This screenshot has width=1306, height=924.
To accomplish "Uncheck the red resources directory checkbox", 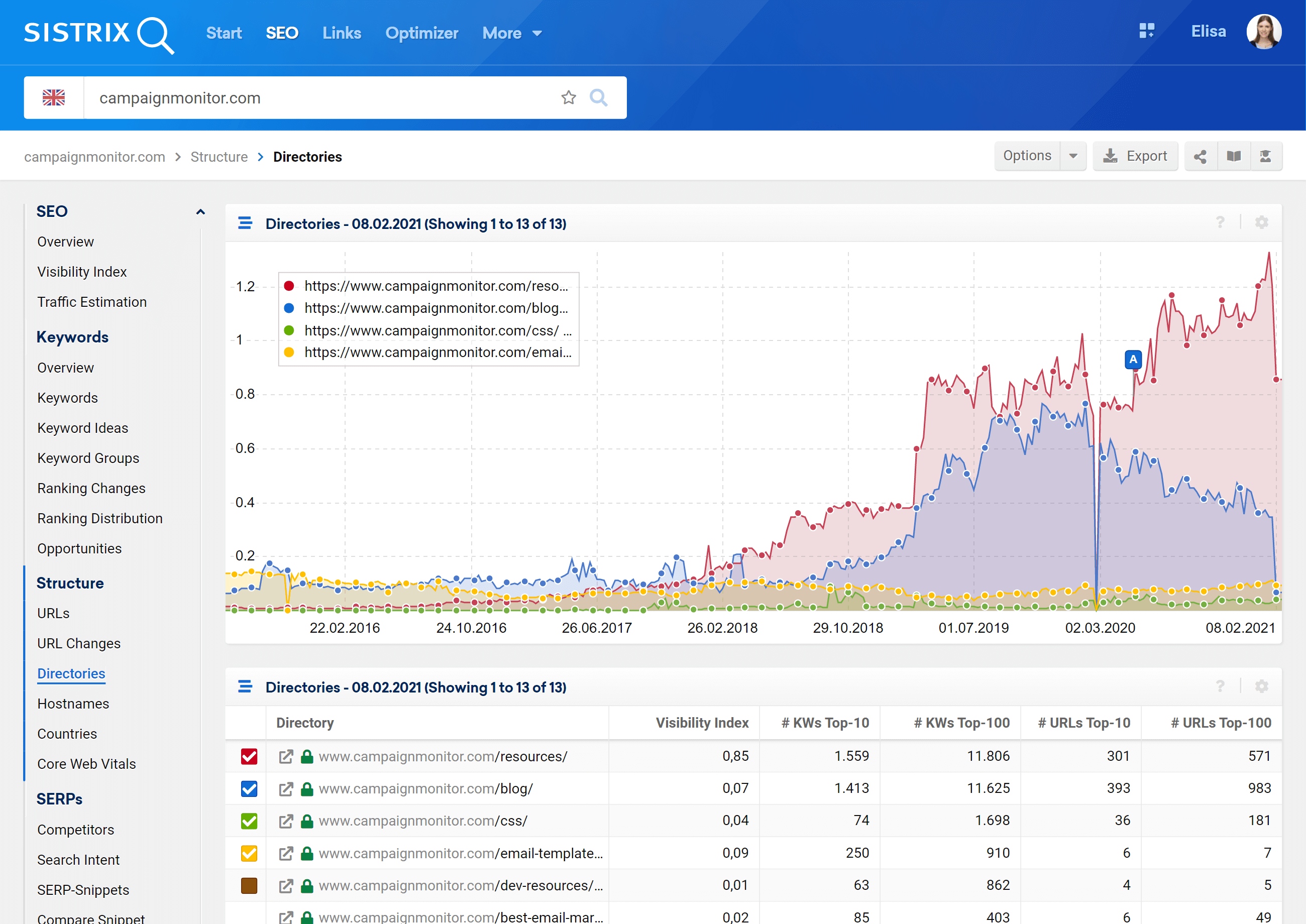I will (249, 757).
